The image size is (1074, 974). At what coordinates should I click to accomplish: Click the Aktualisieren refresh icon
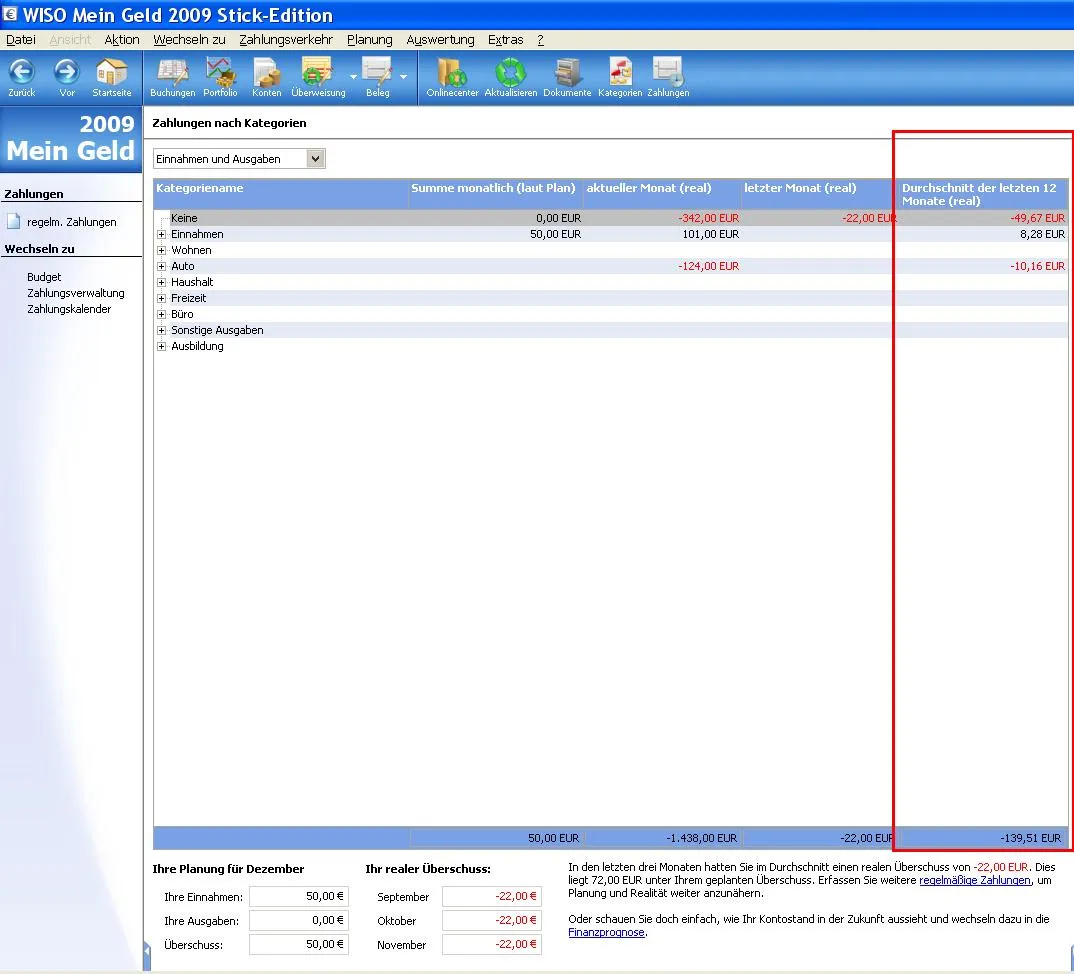point(510,73)
